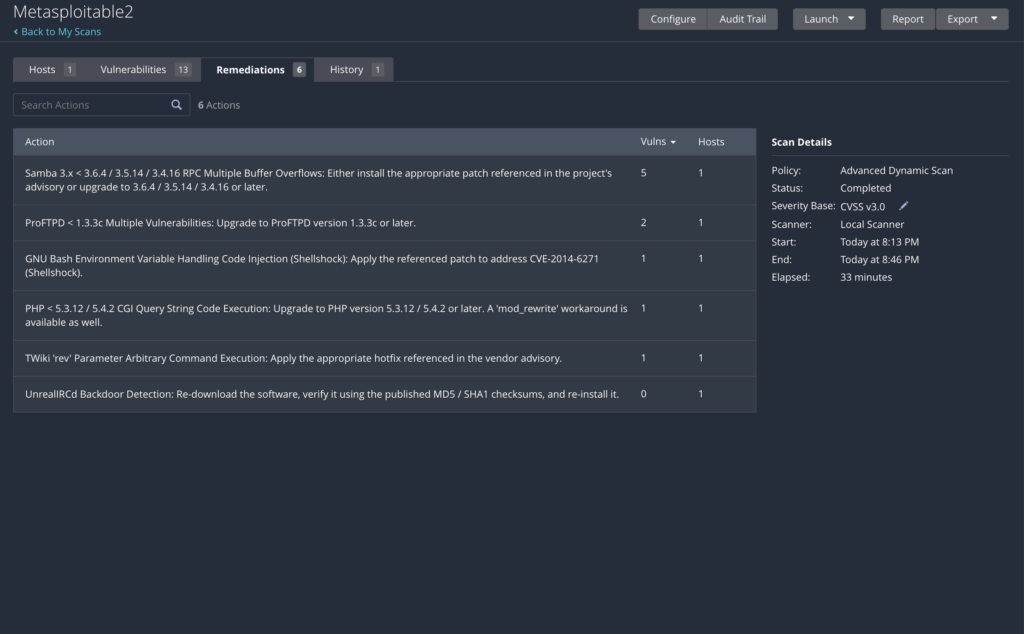Generate a Report

point(908,19)
